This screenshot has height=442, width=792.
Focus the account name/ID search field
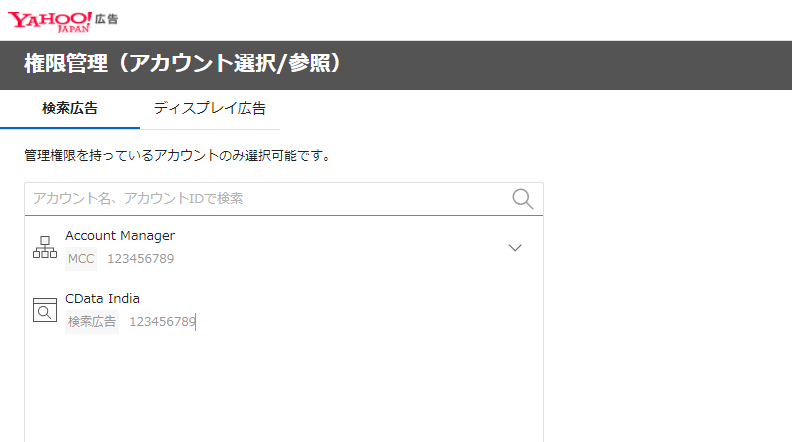(265, 198)
